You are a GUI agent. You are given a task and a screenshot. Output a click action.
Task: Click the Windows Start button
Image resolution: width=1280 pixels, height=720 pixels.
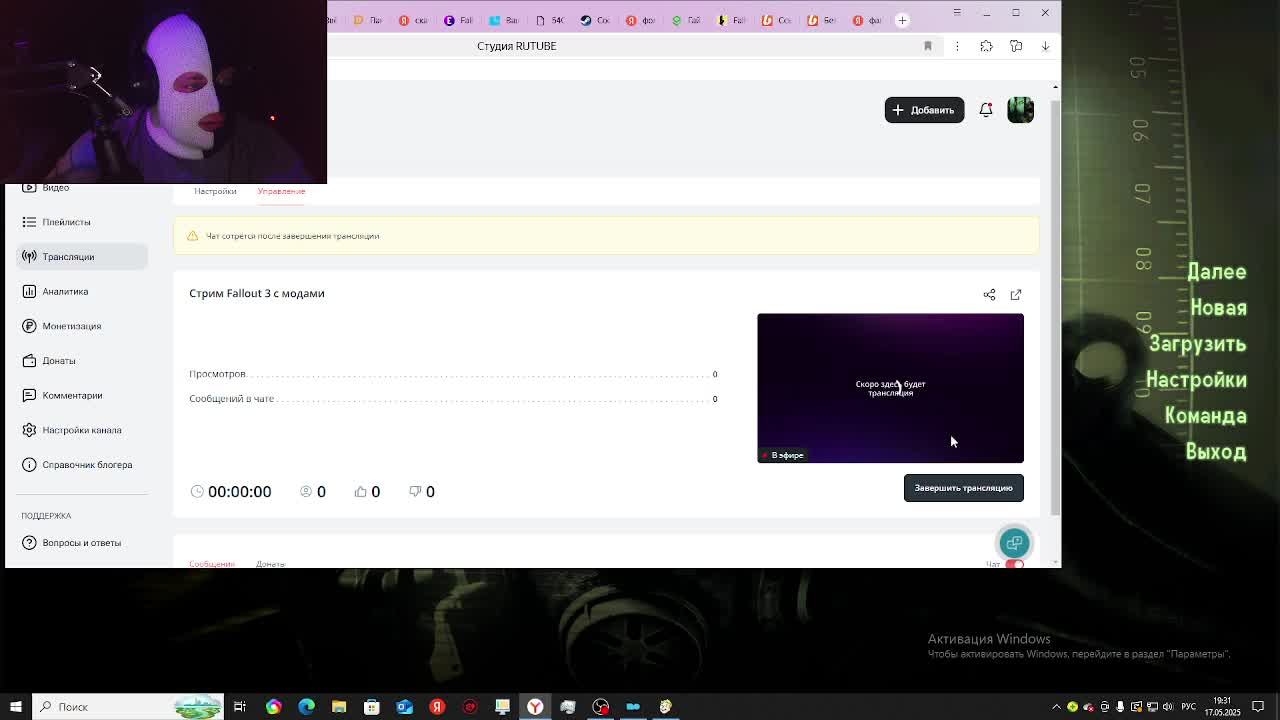(x=16, y=707)
